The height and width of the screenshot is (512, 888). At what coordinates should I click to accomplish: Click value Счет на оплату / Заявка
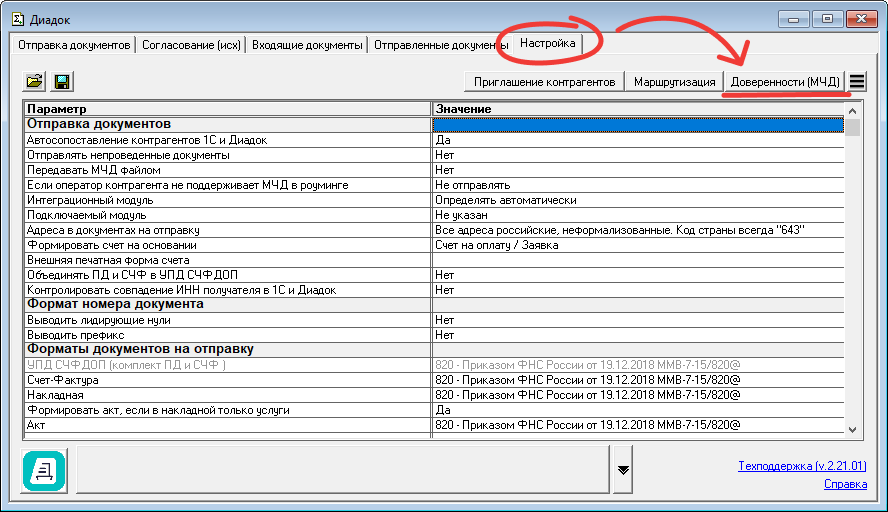497,245
